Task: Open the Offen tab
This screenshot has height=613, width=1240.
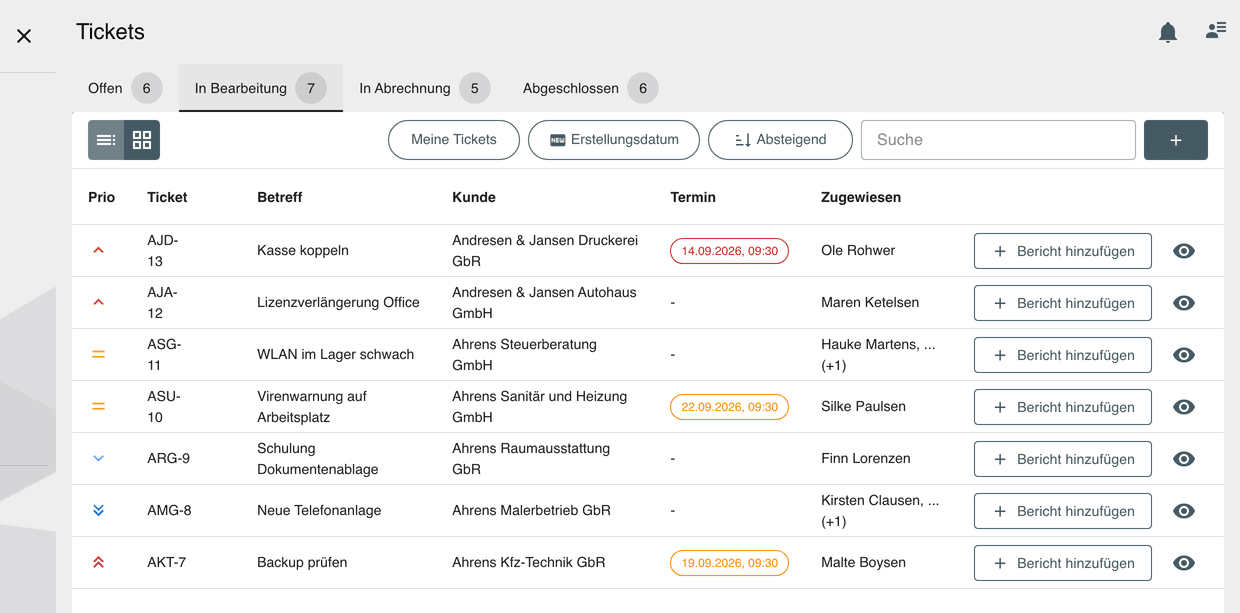Action: 125,88
